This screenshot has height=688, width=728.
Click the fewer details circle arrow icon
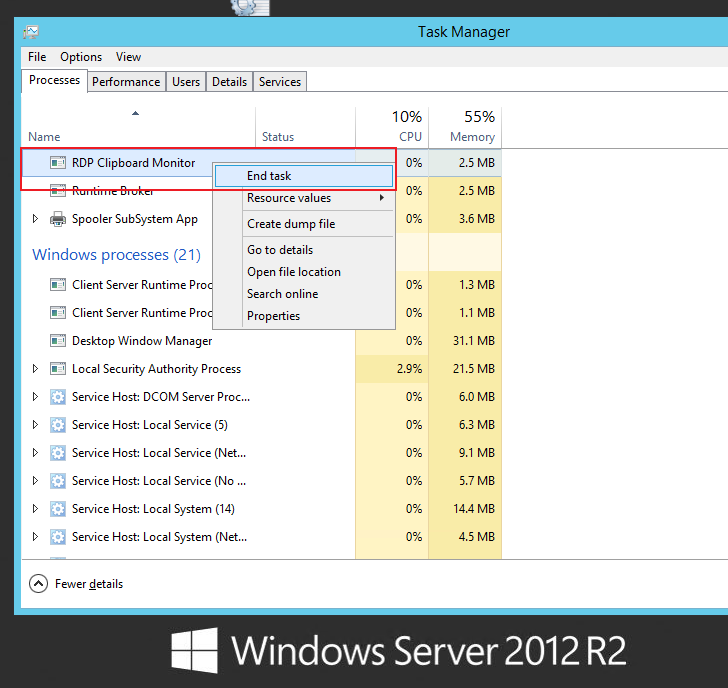click(39, 584)
